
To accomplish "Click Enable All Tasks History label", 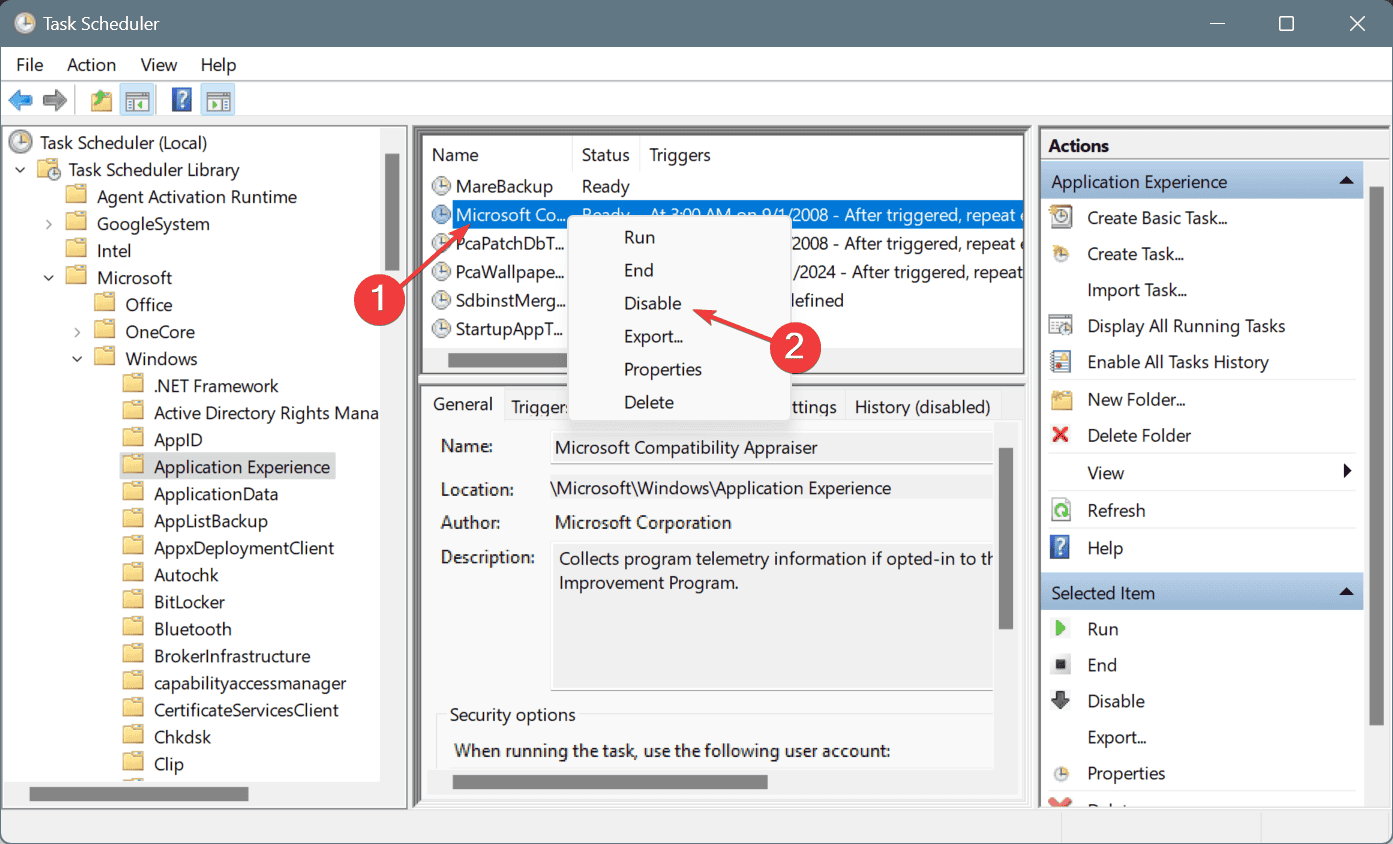I will pos(1178,362).
